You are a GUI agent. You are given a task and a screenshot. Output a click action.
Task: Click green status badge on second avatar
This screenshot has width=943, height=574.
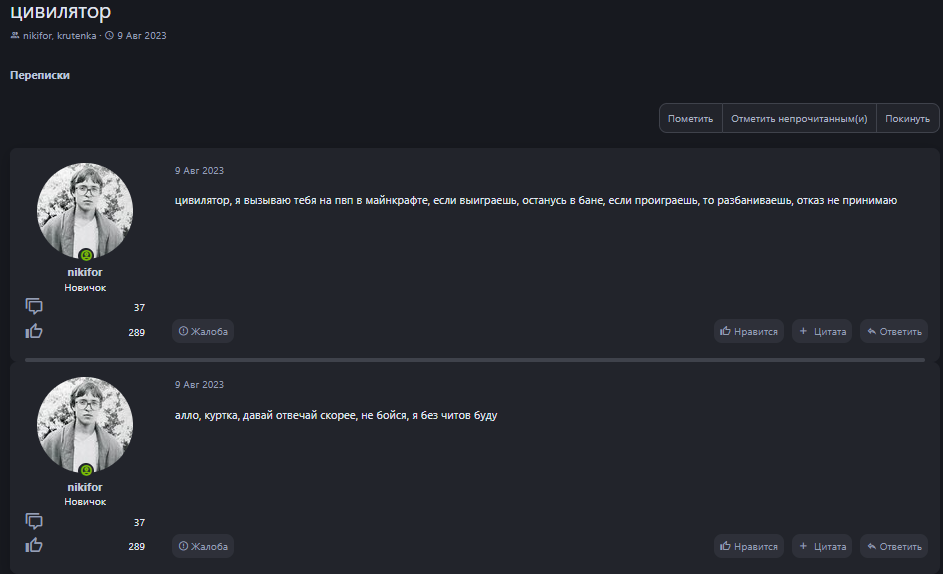[x=86, y=469]
